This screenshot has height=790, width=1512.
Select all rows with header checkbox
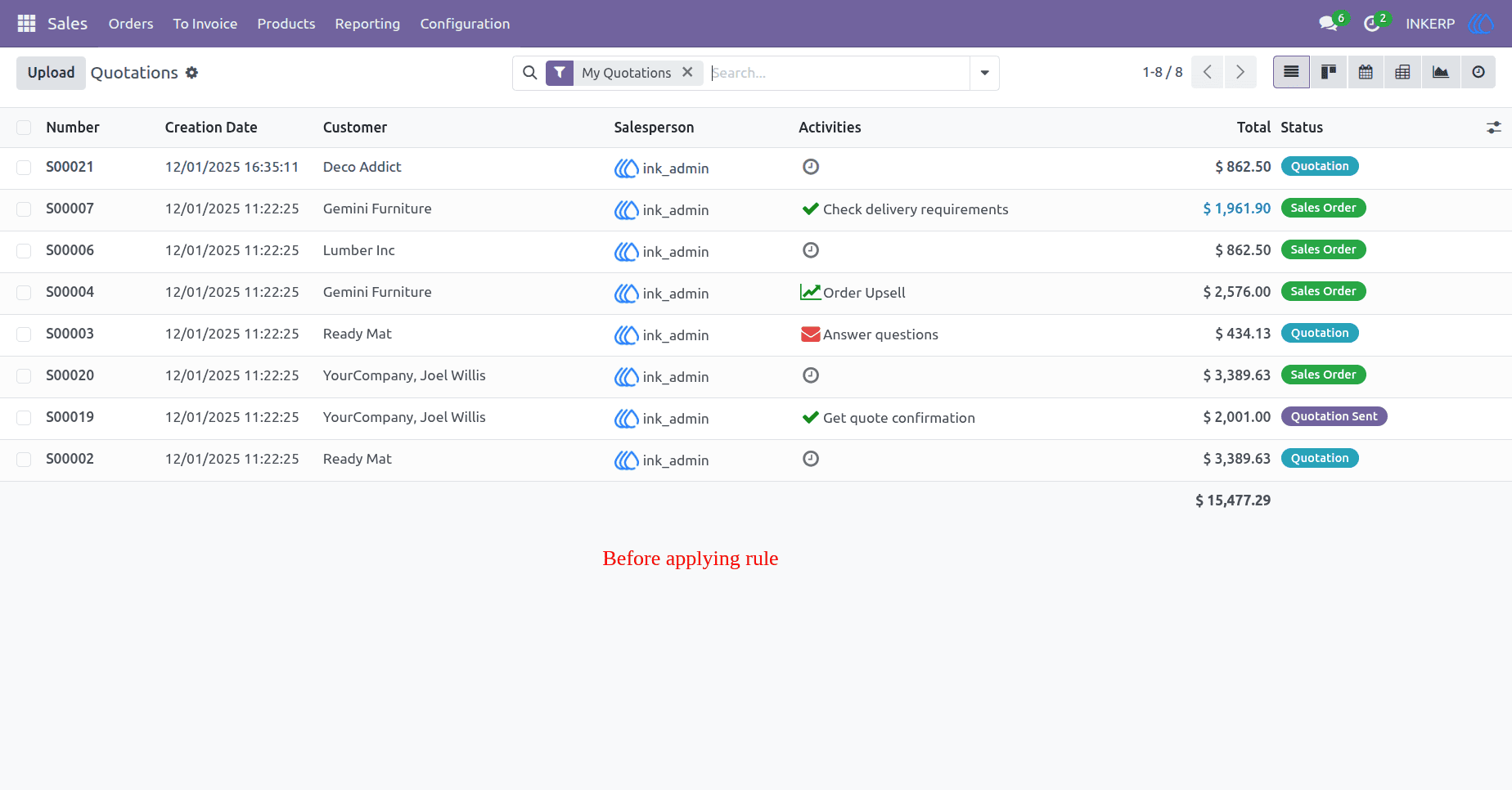tap(24, 128)
